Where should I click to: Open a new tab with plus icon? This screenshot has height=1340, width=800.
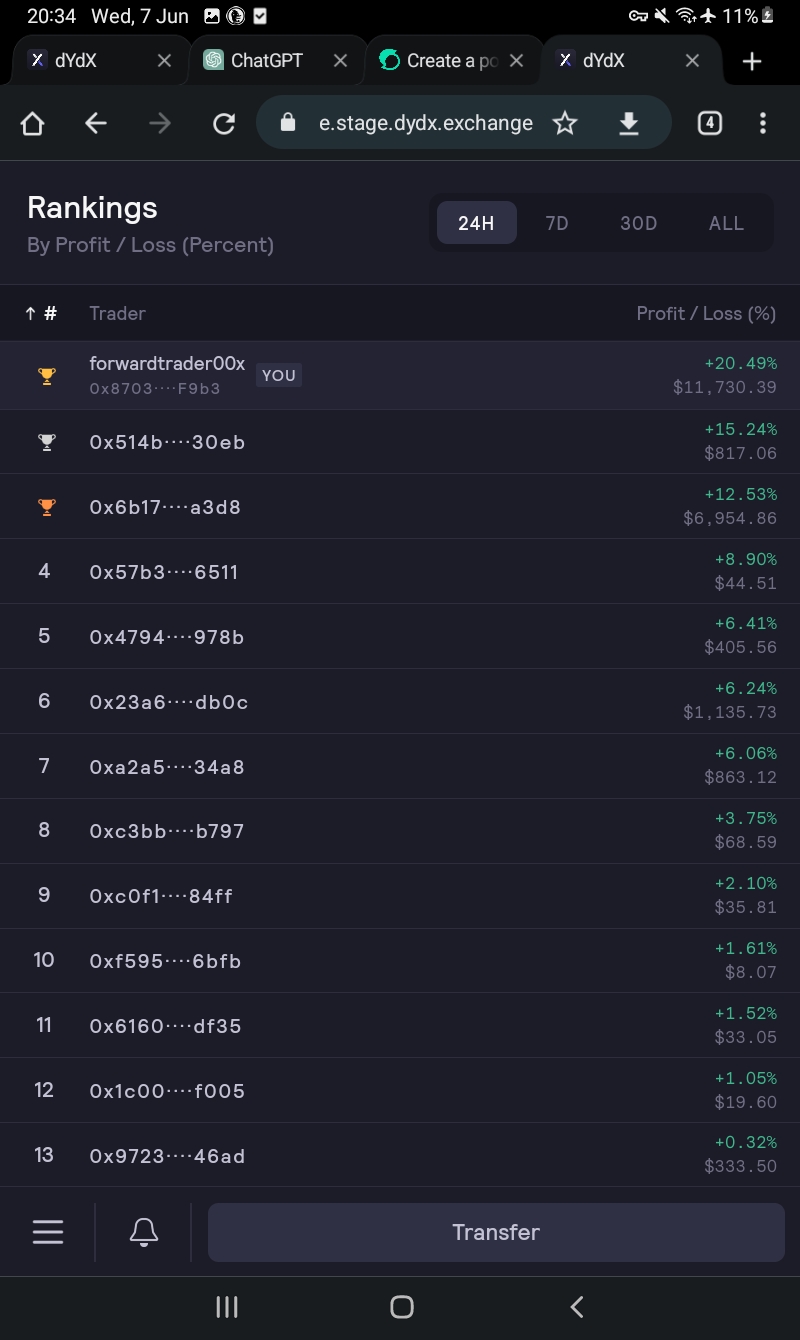click(x=752, y=61)
